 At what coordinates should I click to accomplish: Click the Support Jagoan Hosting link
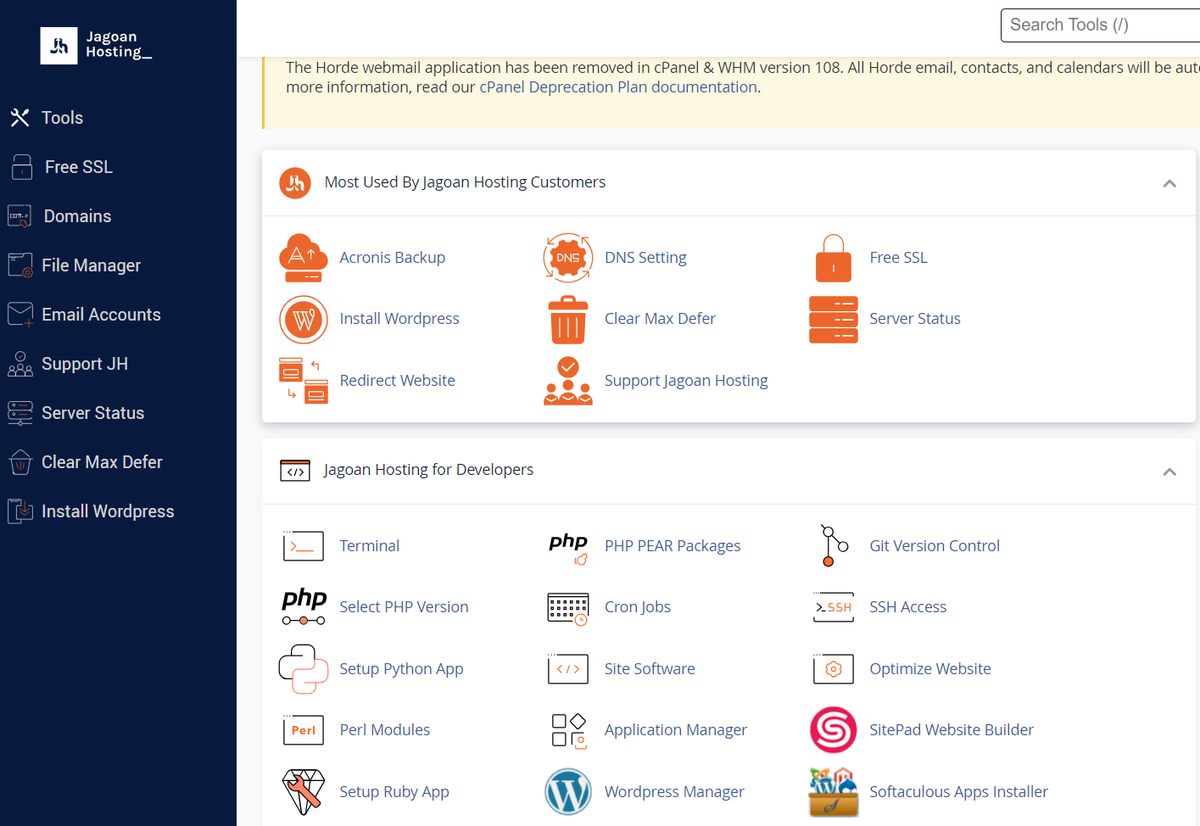(x=686, y=380)
